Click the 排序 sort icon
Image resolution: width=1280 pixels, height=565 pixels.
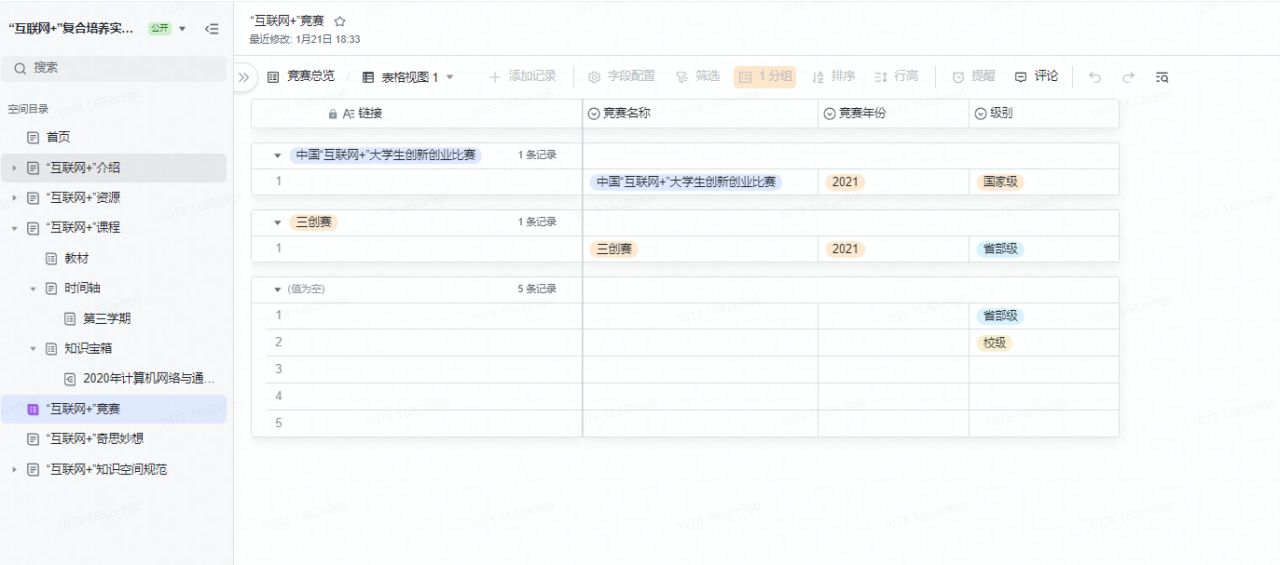[818, 77]
